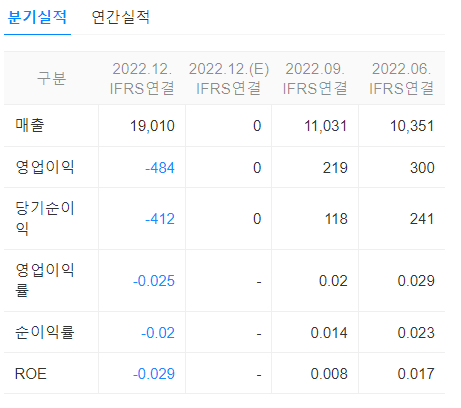Select the 순이익률 value 0.014
This screenshot has height=408, width=461.
tap(329, 333)
